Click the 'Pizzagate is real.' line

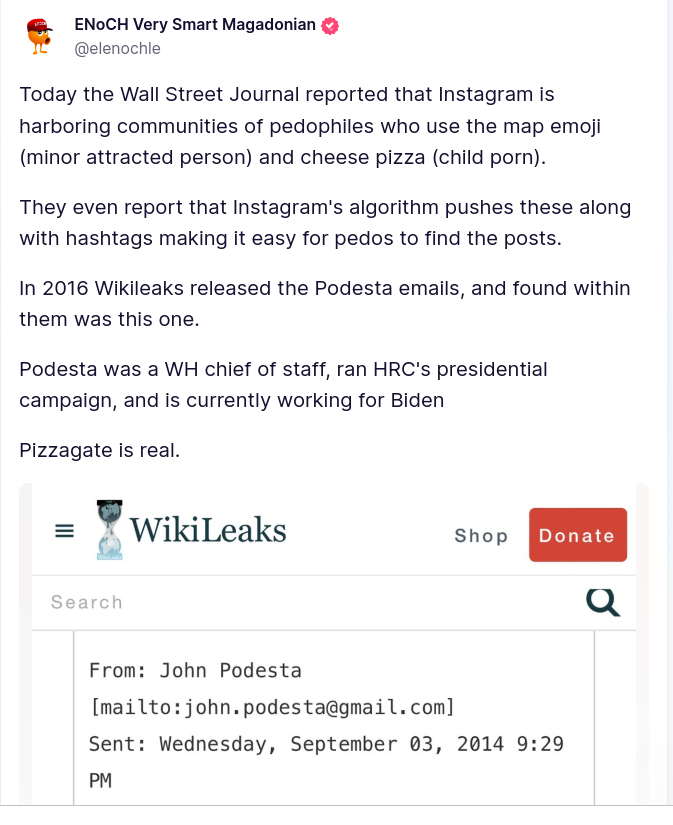tap(100, 450)
